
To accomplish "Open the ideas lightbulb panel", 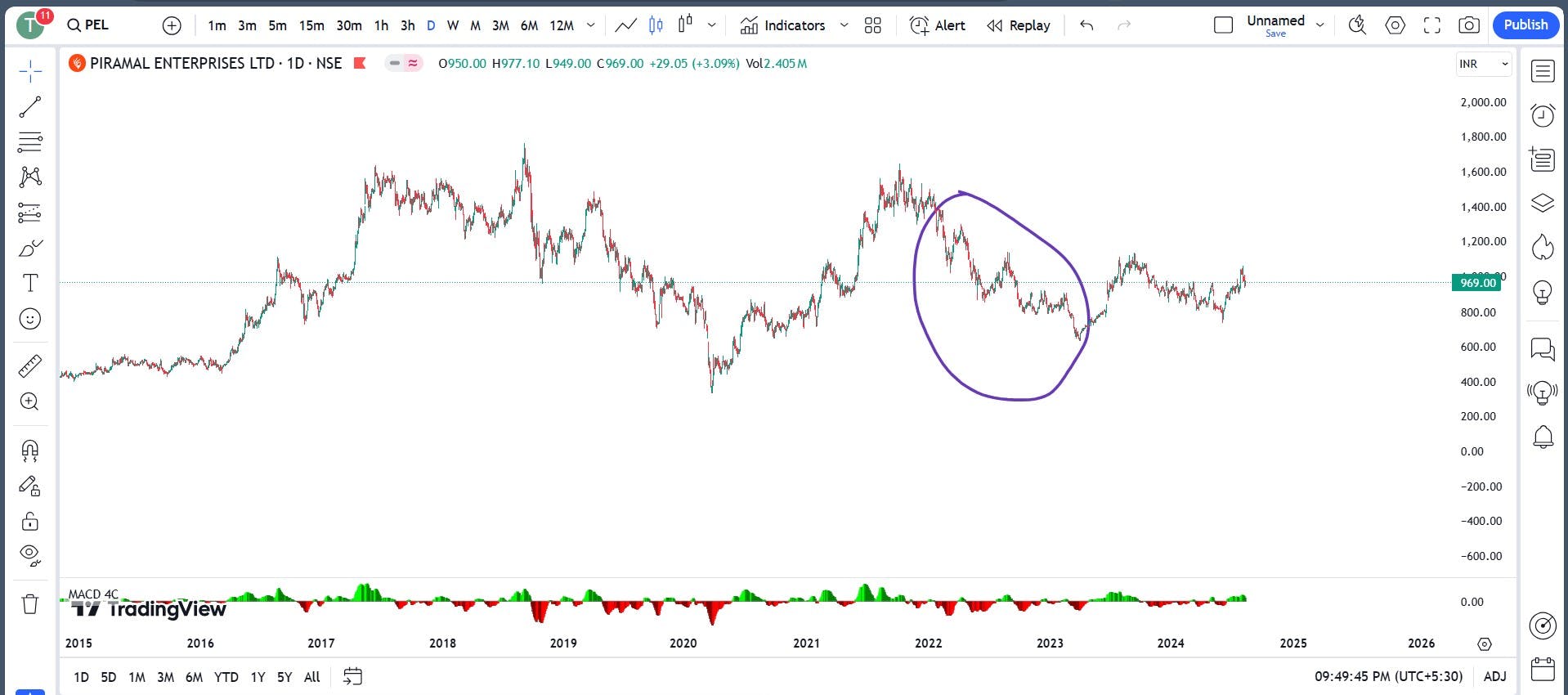I will tap(1543, 291).
